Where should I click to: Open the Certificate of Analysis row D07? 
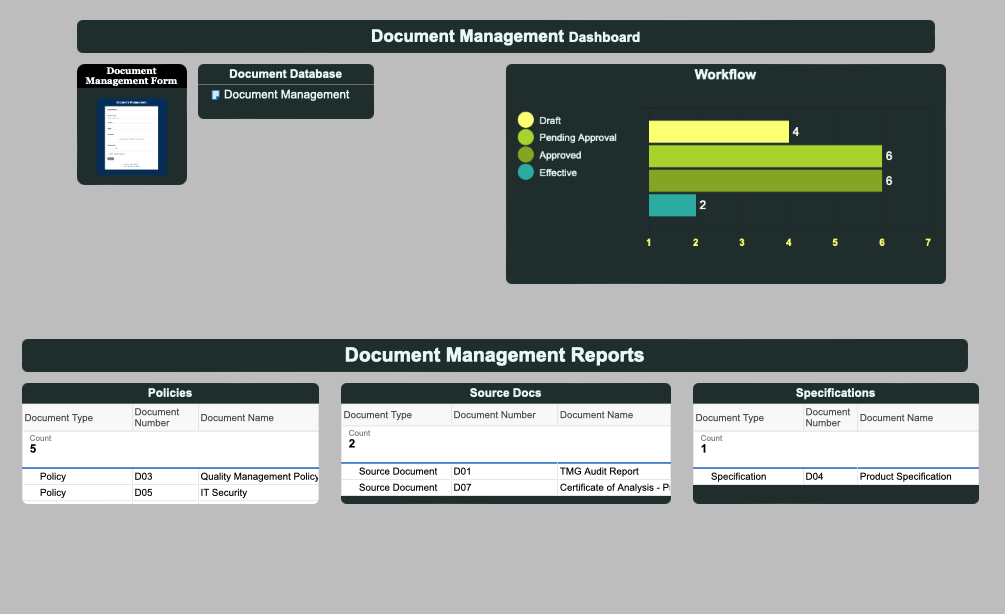tap(614, 488)
